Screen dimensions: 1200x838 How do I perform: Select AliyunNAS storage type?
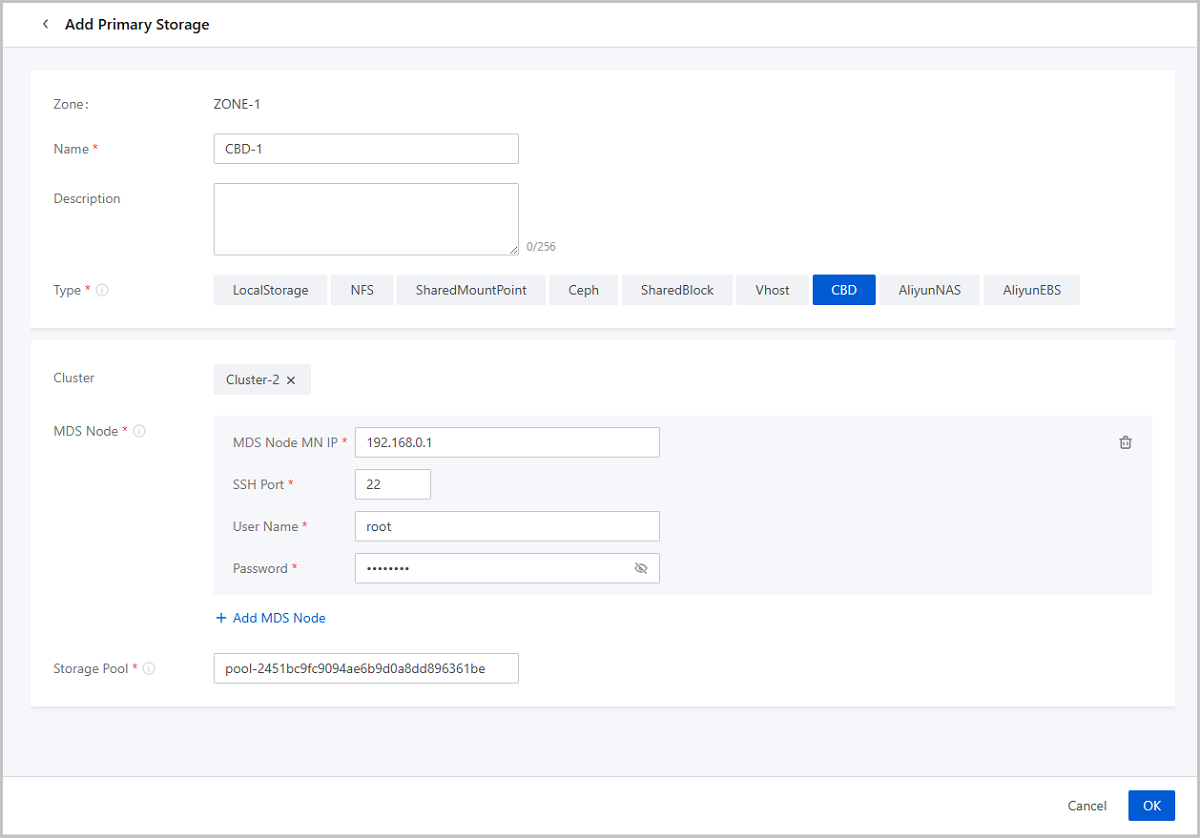[929, 290]
